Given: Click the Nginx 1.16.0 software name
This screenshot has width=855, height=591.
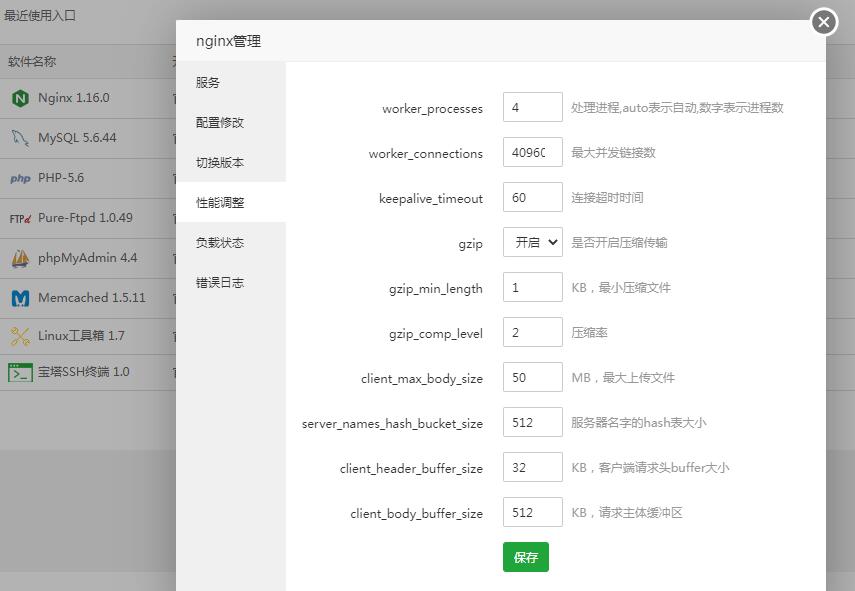Looking at the screenshot, I should pyautogui.click(x=74, y=98).
